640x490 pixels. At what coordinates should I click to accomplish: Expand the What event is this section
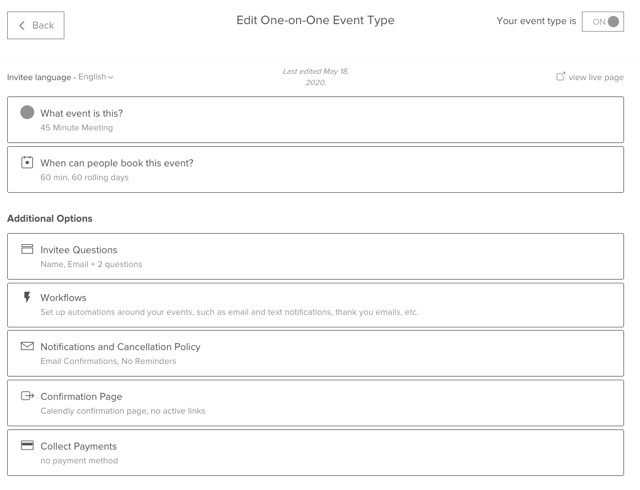pyautogui.click(x=315, y=120)
